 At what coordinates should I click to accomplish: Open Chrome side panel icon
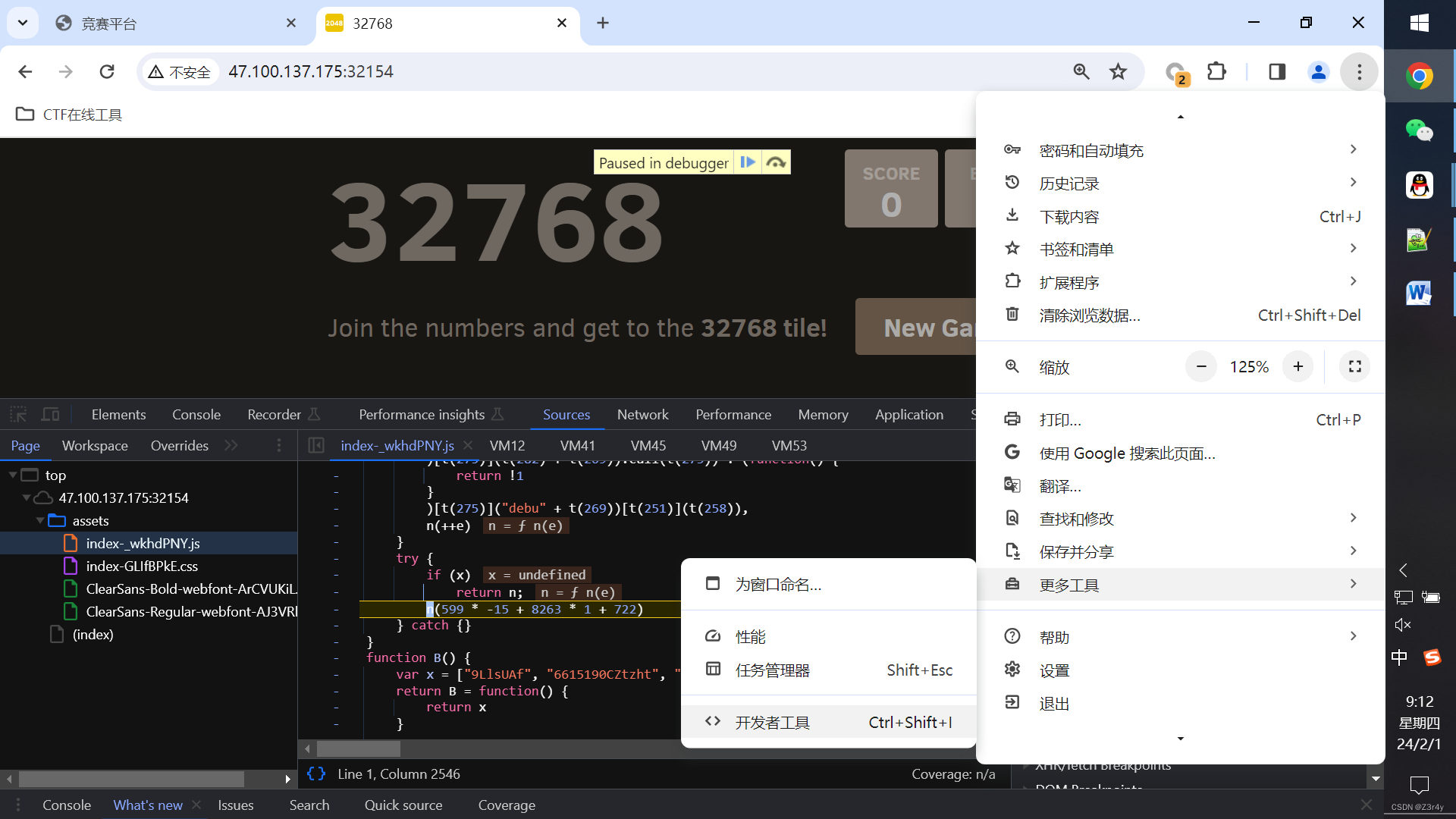pos(1277,71)
